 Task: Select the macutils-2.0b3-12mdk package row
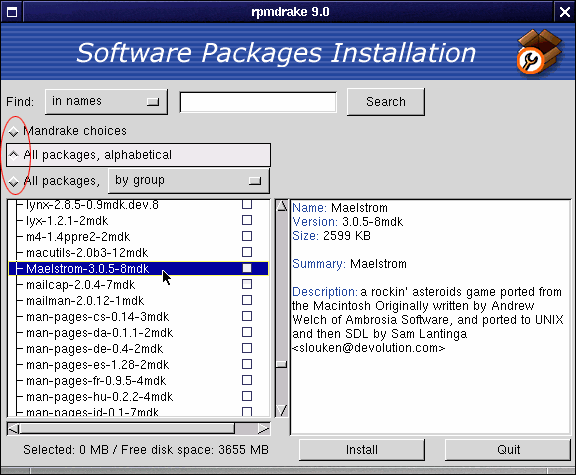coord(138,253)
